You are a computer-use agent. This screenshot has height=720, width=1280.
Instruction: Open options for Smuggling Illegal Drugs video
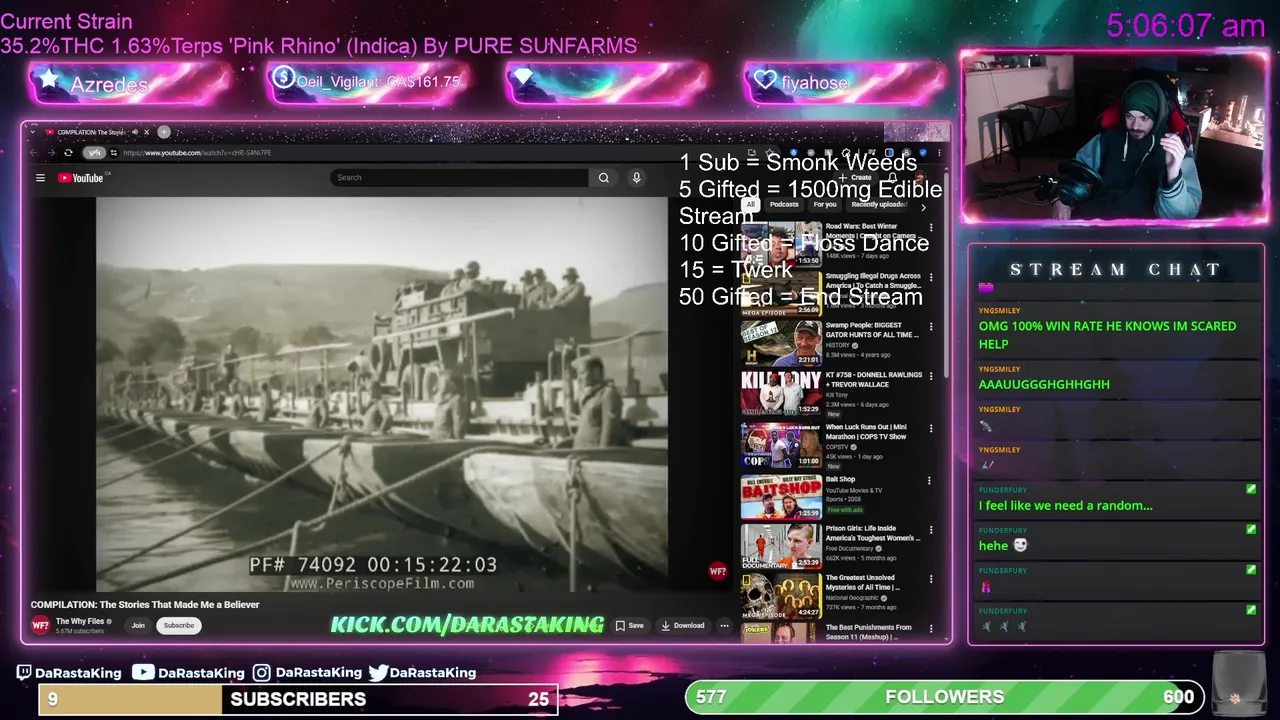(x=930, y=277)
